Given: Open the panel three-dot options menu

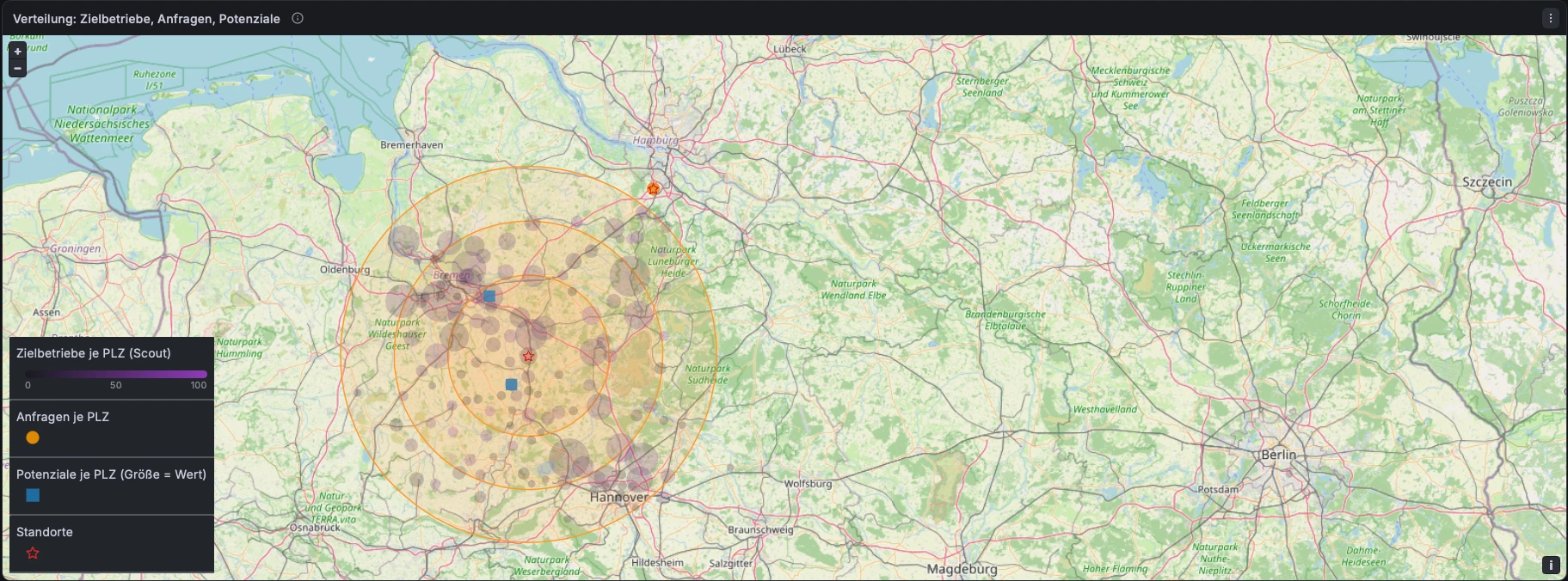Looking at the screenshot, I should pos(1551,18).
